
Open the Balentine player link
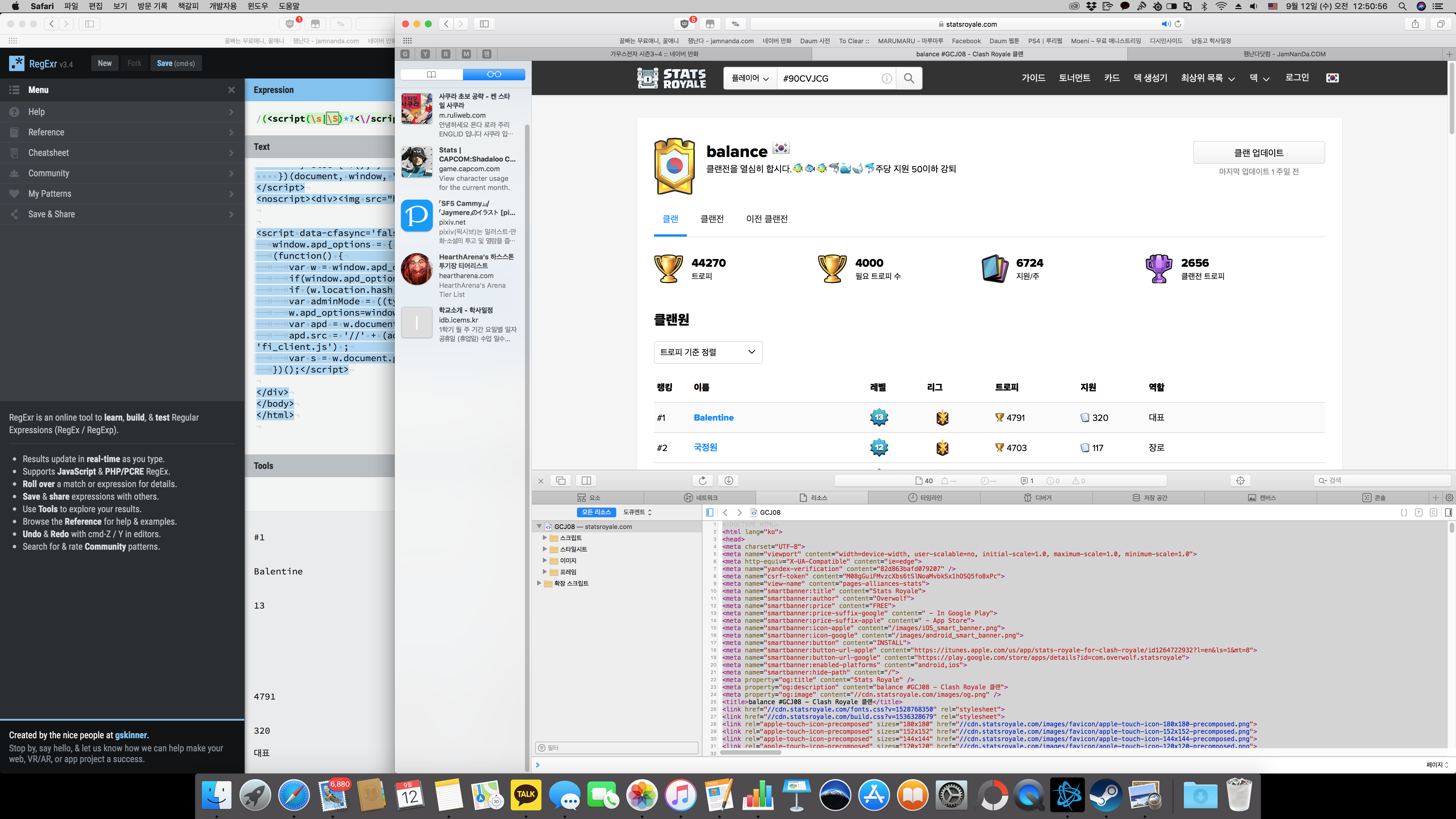pos(713,418)
